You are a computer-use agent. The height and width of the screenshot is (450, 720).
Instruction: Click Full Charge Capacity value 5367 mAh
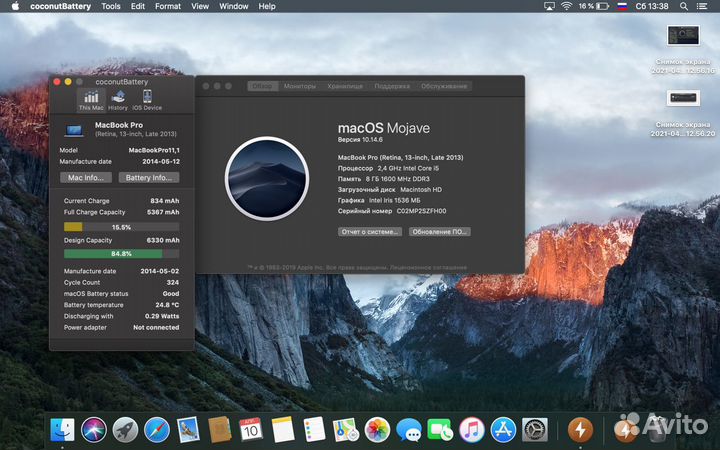coord(163,212)
